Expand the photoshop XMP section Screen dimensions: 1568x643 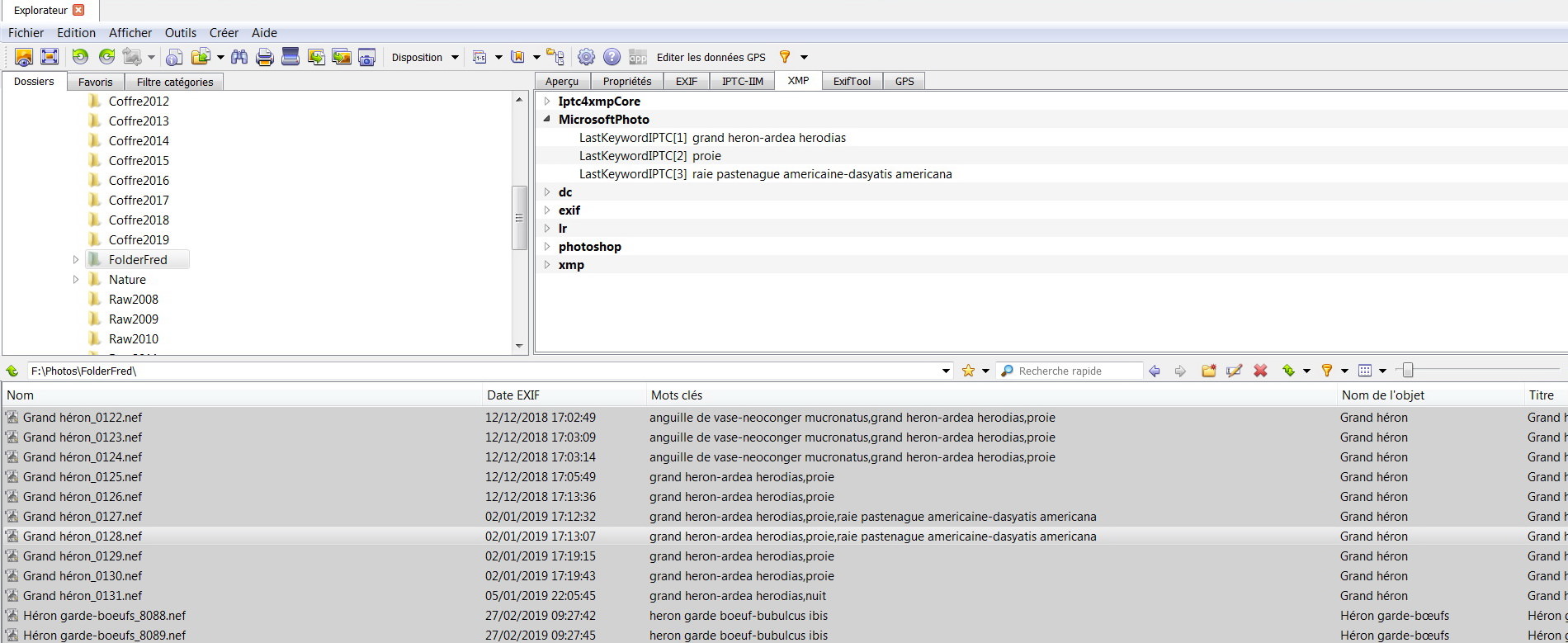pyautogui.click(x=547, y=247)
